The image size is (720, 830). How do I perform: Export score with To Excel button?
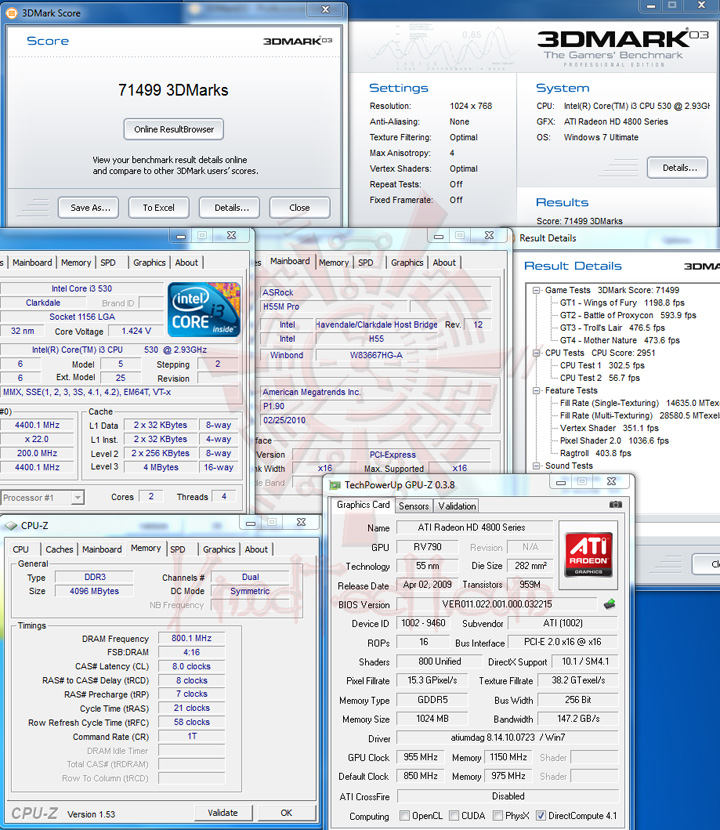coord(159,208)
